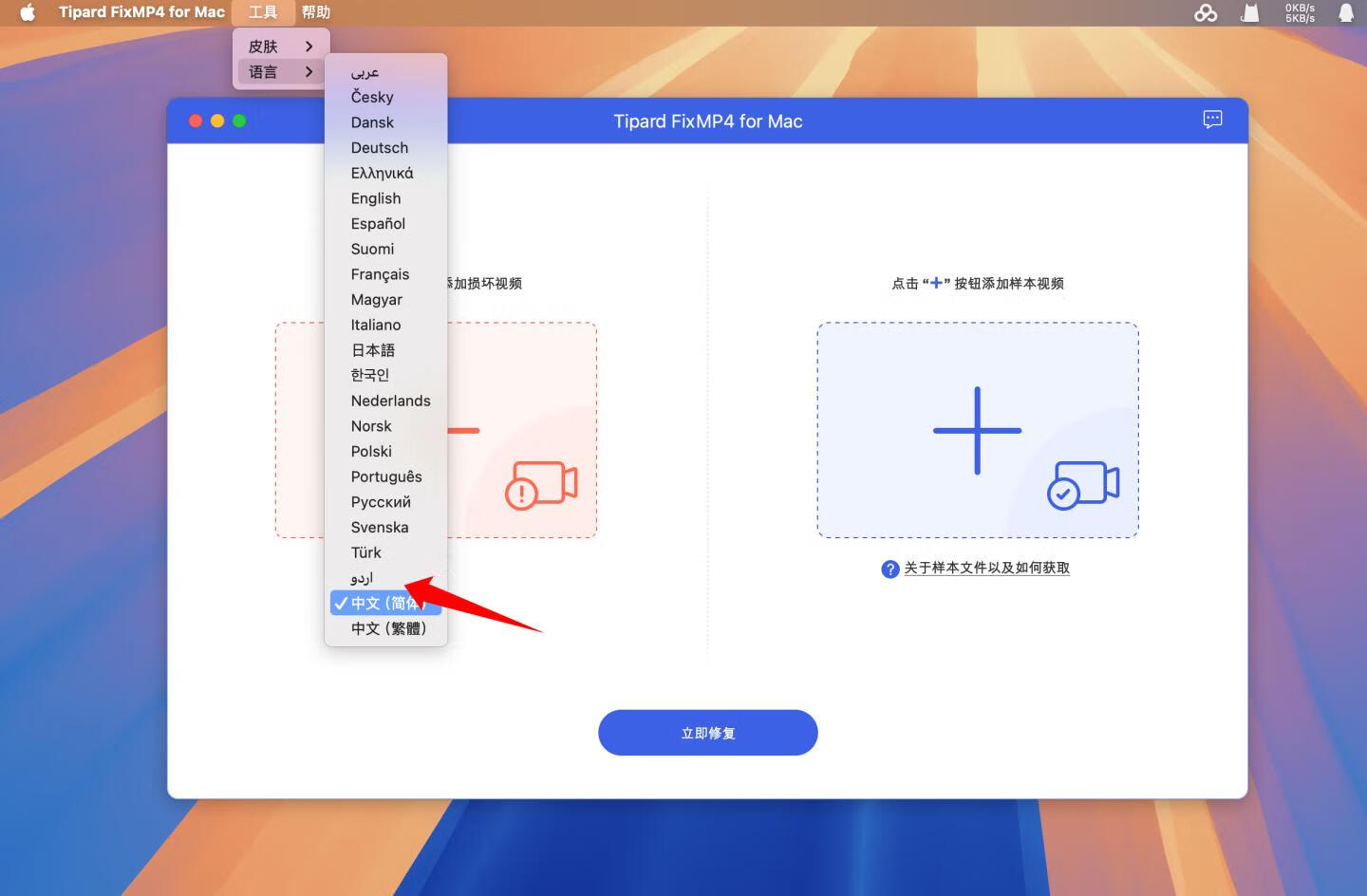Click the question mark help icon
The height and width of the screenshot is (896, 1367).
click(x=889, y=569)
